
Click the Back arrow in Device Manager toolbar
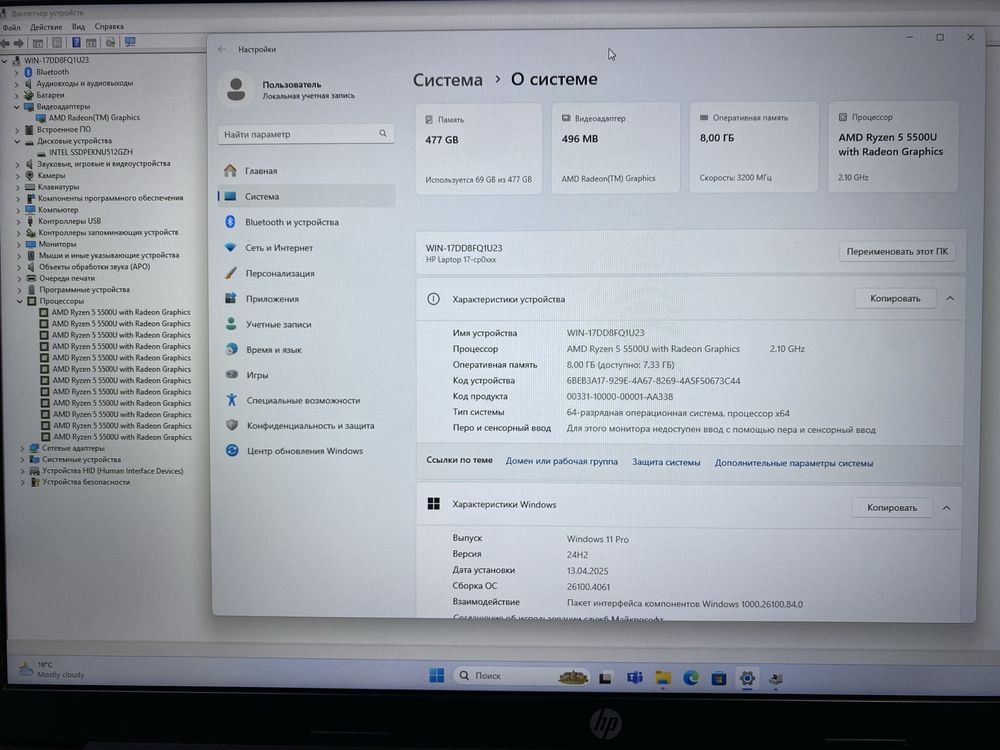coord(5,43)
